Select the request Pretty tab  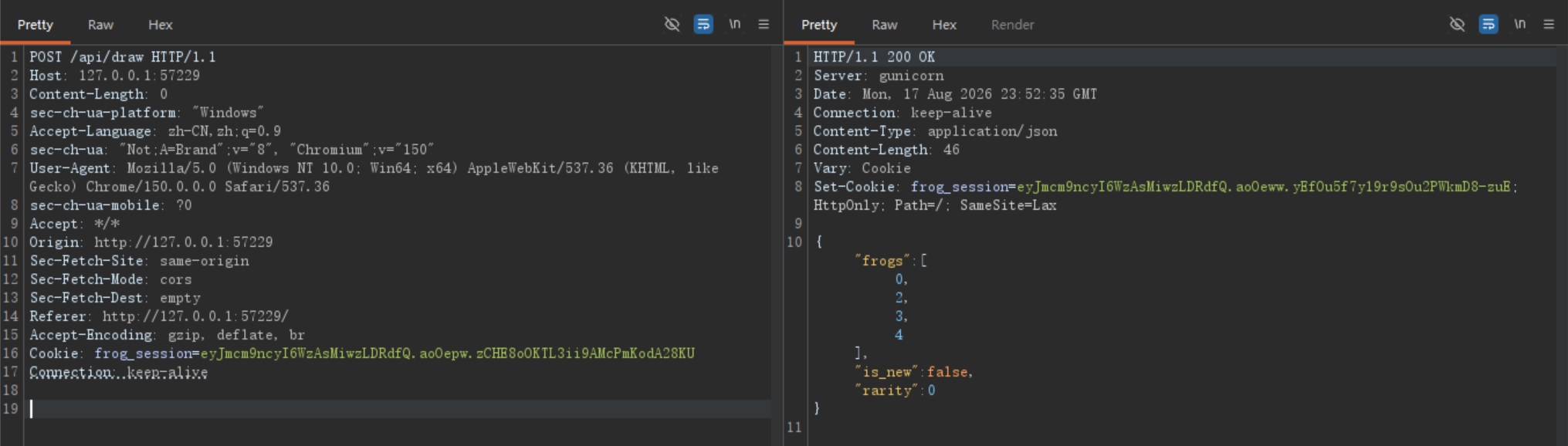click(x=36, y=25)
